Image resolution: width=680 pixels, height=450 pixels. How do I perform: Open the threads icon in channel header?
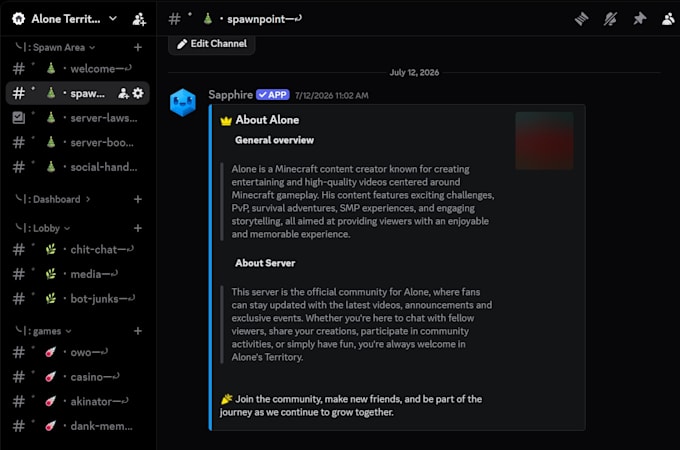point(582,19)
